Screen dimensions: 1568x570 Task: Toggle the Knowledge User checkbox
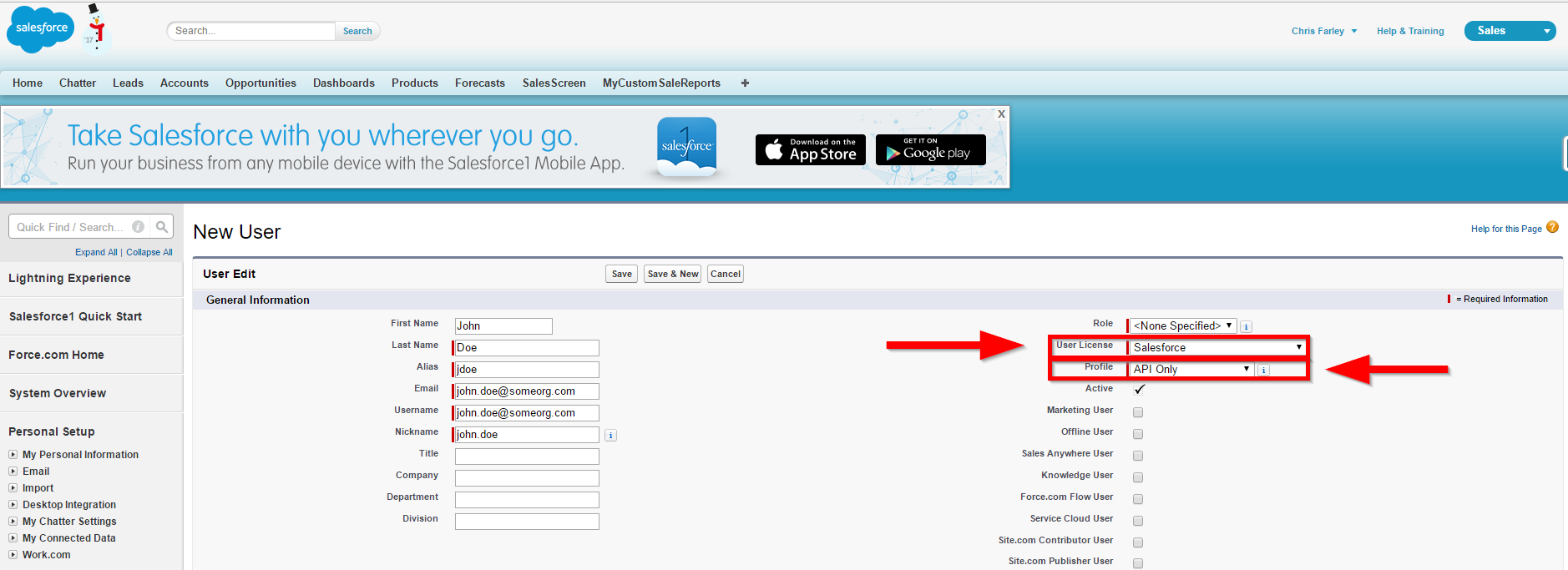(1138, 477)
